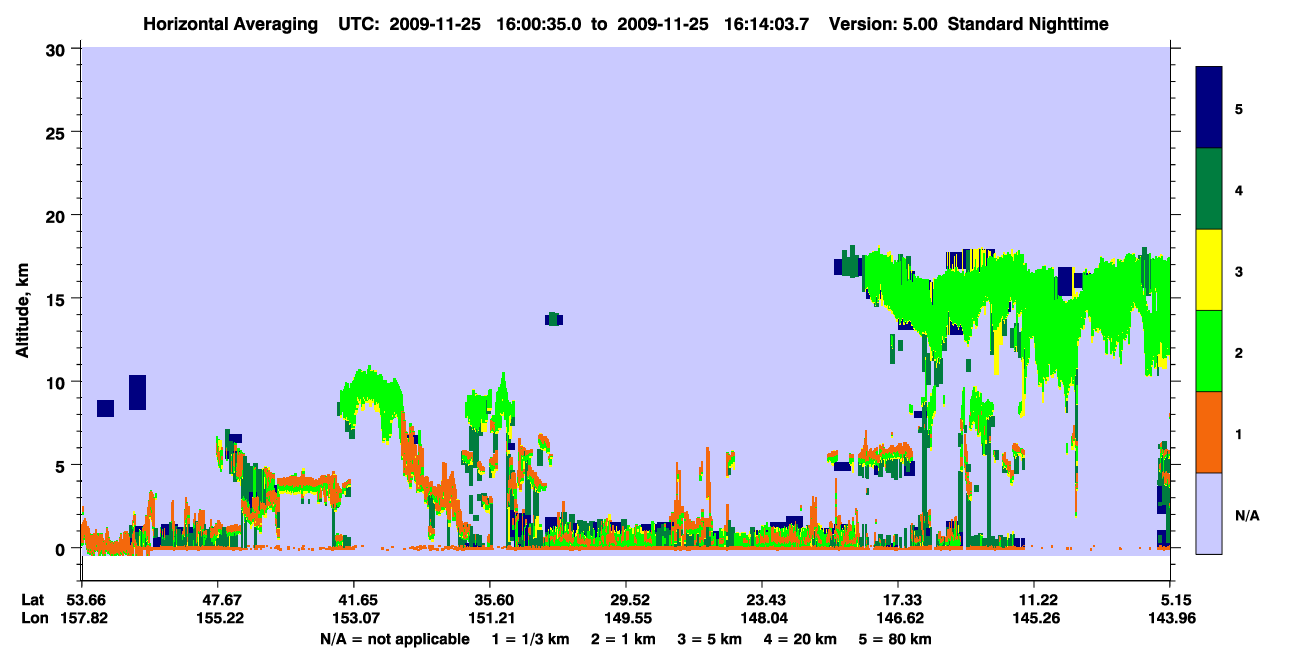Screen dimensions: 1300x667
Task: Click longitude value 143.96
Action: pos(1172,618)
